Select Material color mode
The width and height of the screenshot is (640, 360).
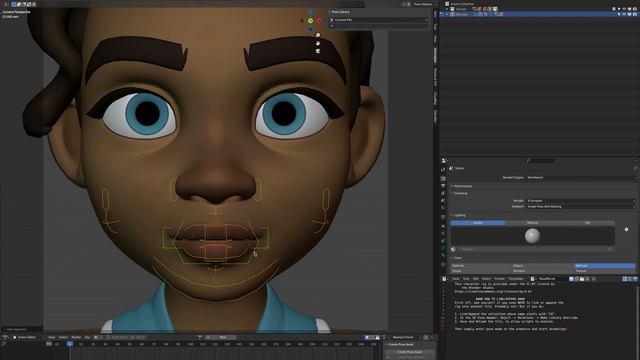pos(481,266)
